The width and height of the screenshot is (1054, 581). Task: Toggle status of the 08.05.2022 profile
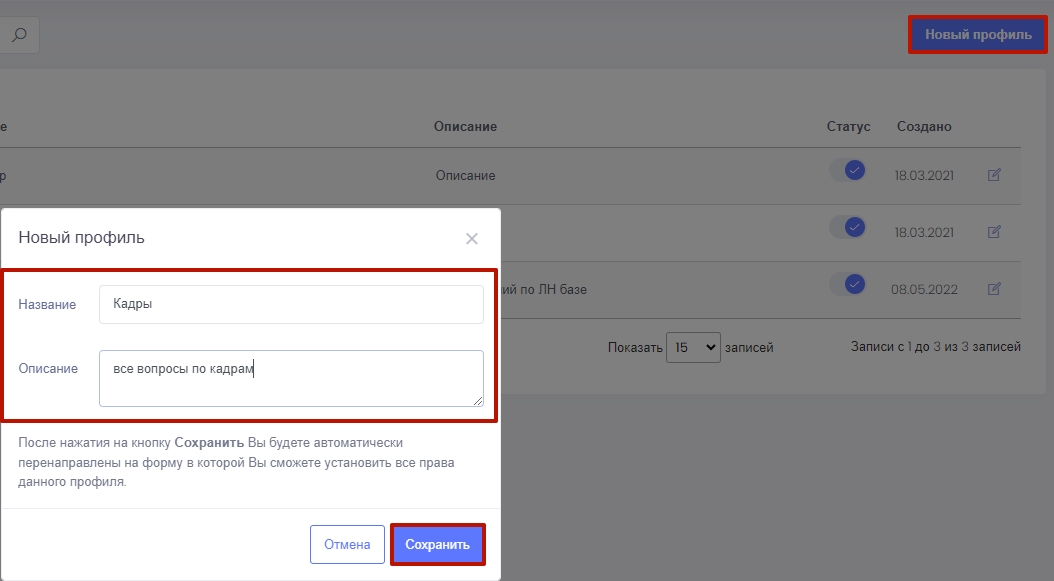847,285
